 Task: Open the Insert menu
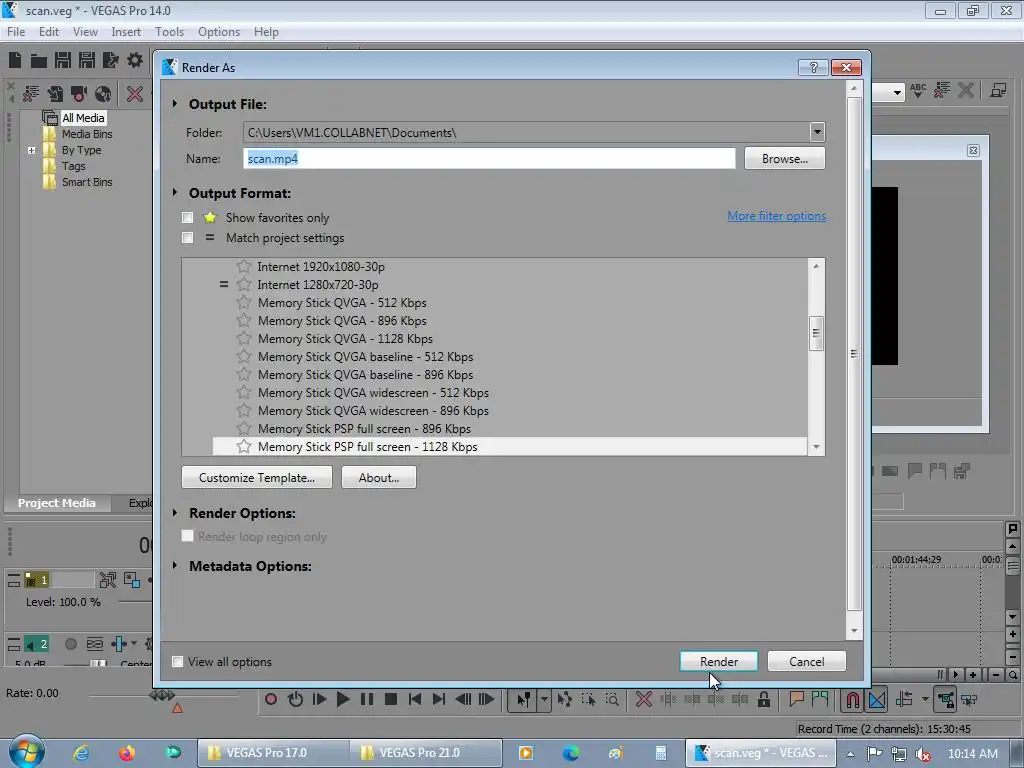[126, 31]
